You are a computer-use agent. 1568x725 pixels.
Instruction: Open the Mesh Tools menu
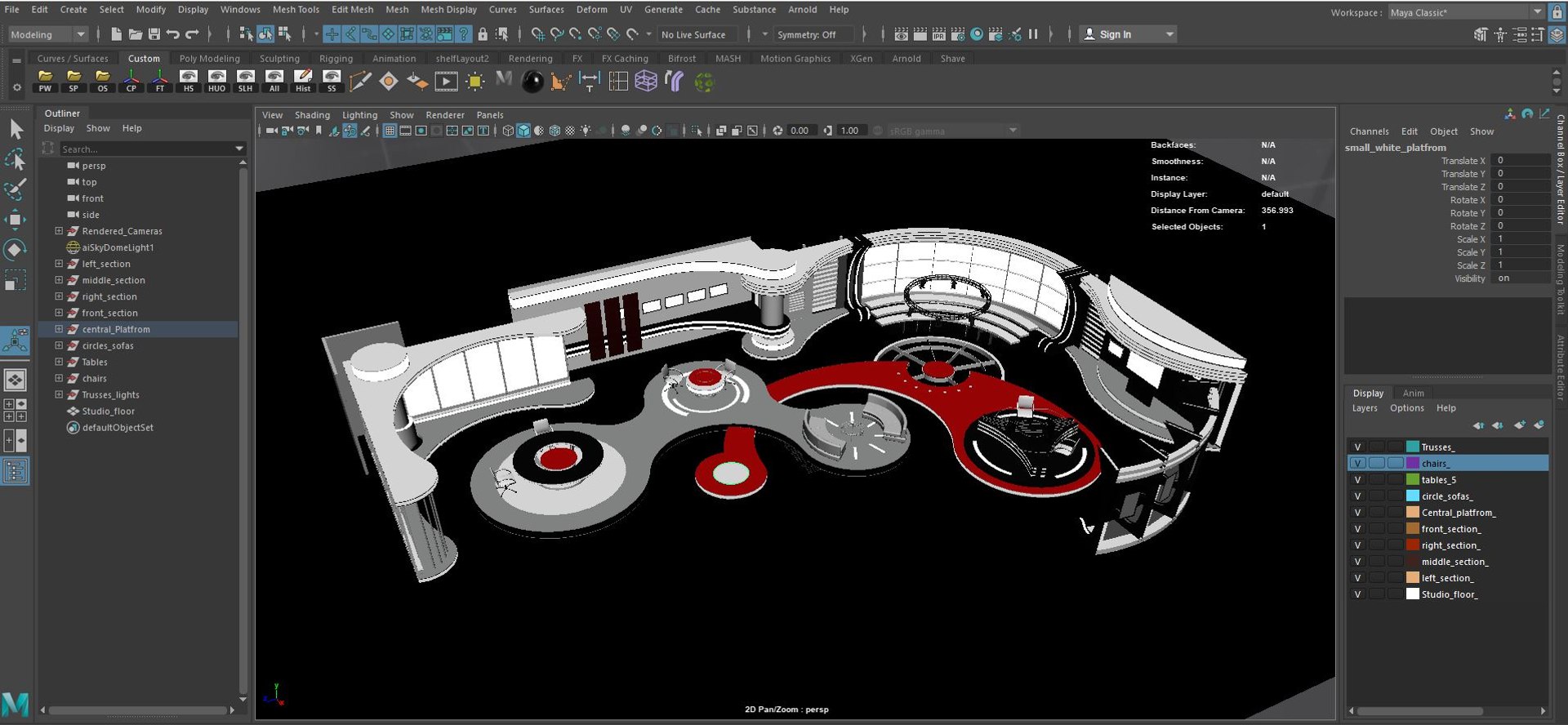(296, 10)
